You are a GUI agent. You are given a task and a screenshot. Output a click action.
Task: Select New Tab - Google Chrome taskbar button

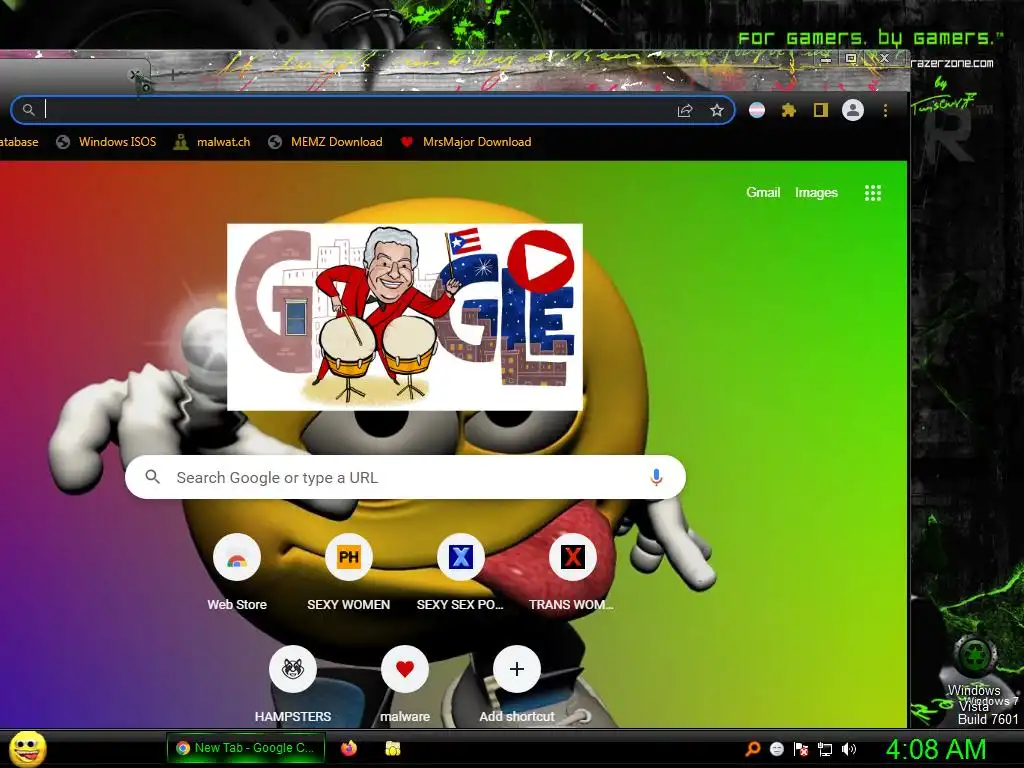point(245,748)
